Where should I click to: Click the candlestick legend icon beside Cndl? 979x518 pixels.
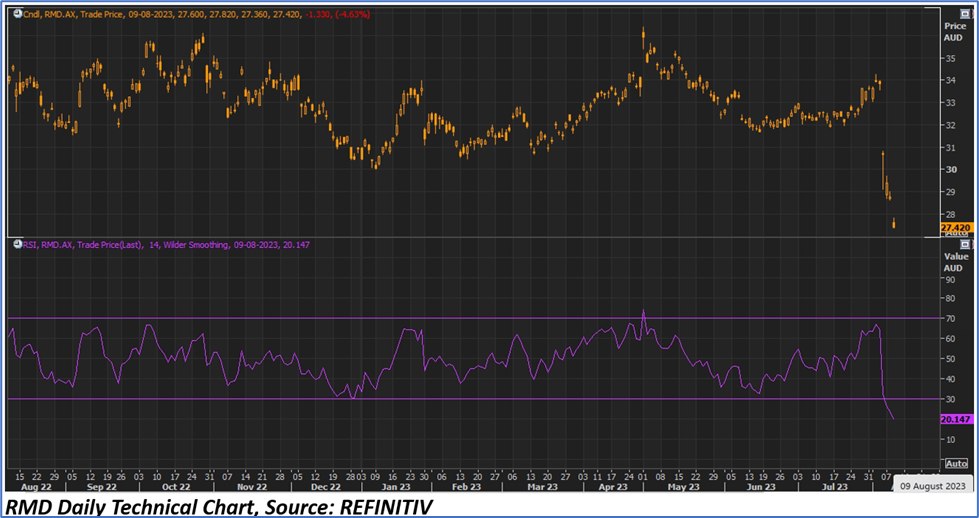17,14
